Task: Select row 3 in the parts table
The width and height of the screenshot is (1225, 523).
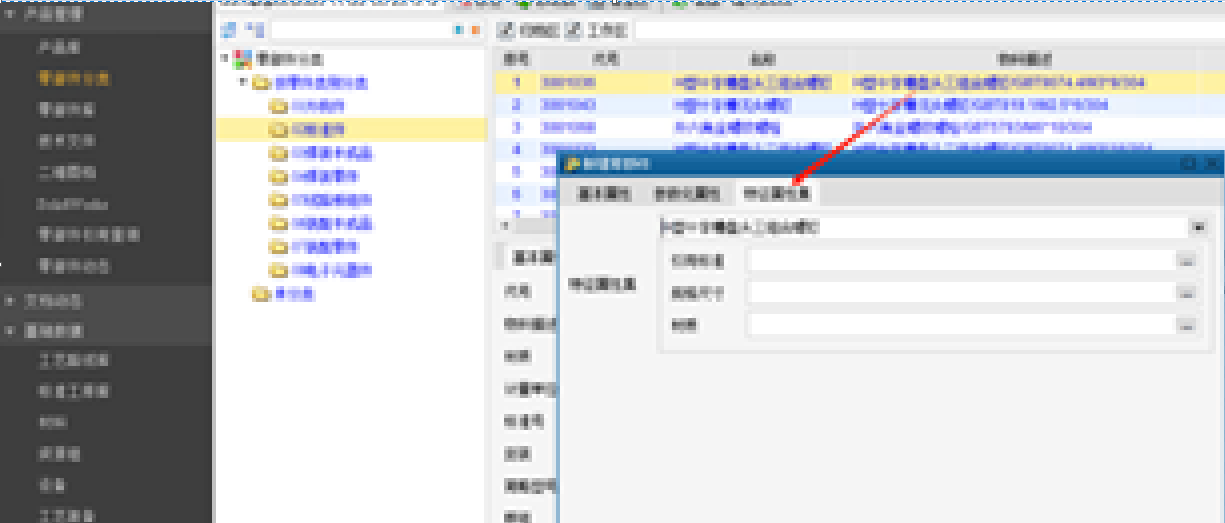Action: (860, 127)
